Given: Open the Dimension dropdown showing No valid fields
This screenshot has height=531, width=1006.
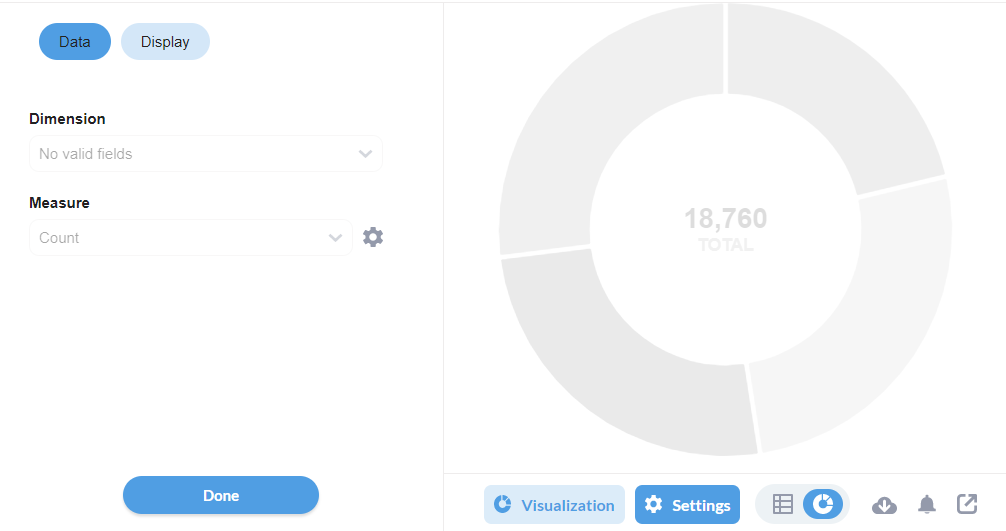Looking at the screenshot, I should 195,154.
